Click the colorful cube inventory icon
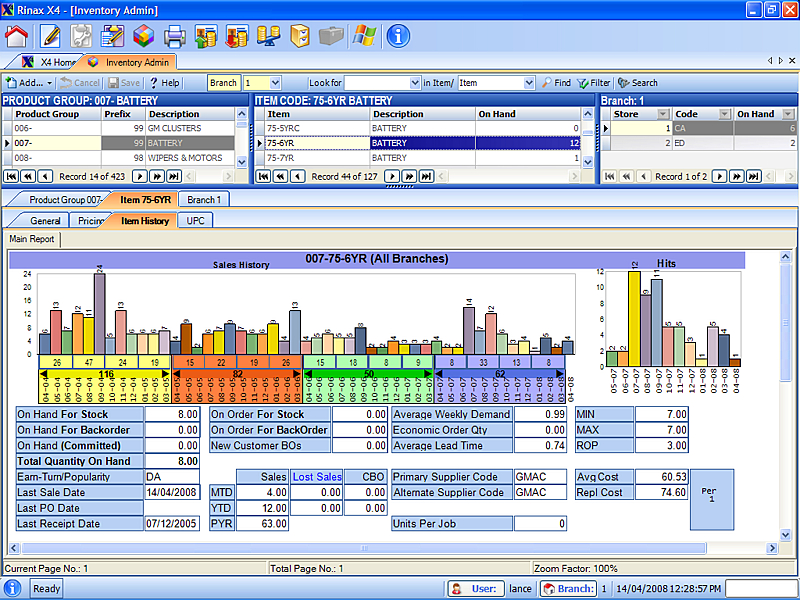 143,37
